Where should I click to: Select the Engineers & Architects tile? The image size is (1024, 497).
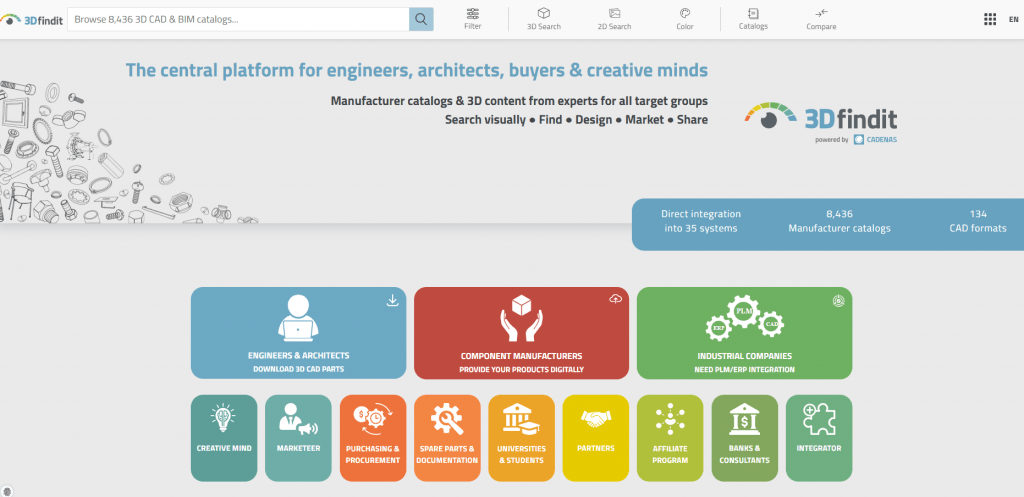click(x=298, y=332)
